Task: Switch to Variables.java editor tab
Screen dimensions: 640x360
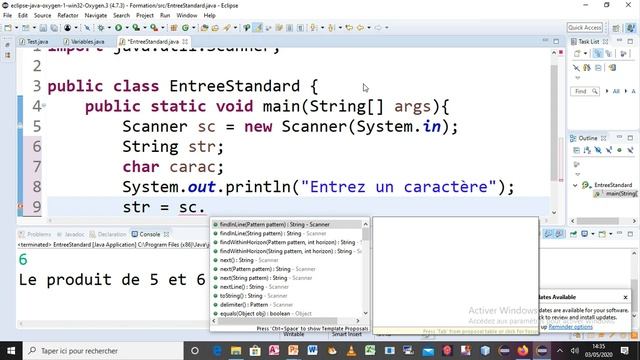Action: tap(84, 42)
